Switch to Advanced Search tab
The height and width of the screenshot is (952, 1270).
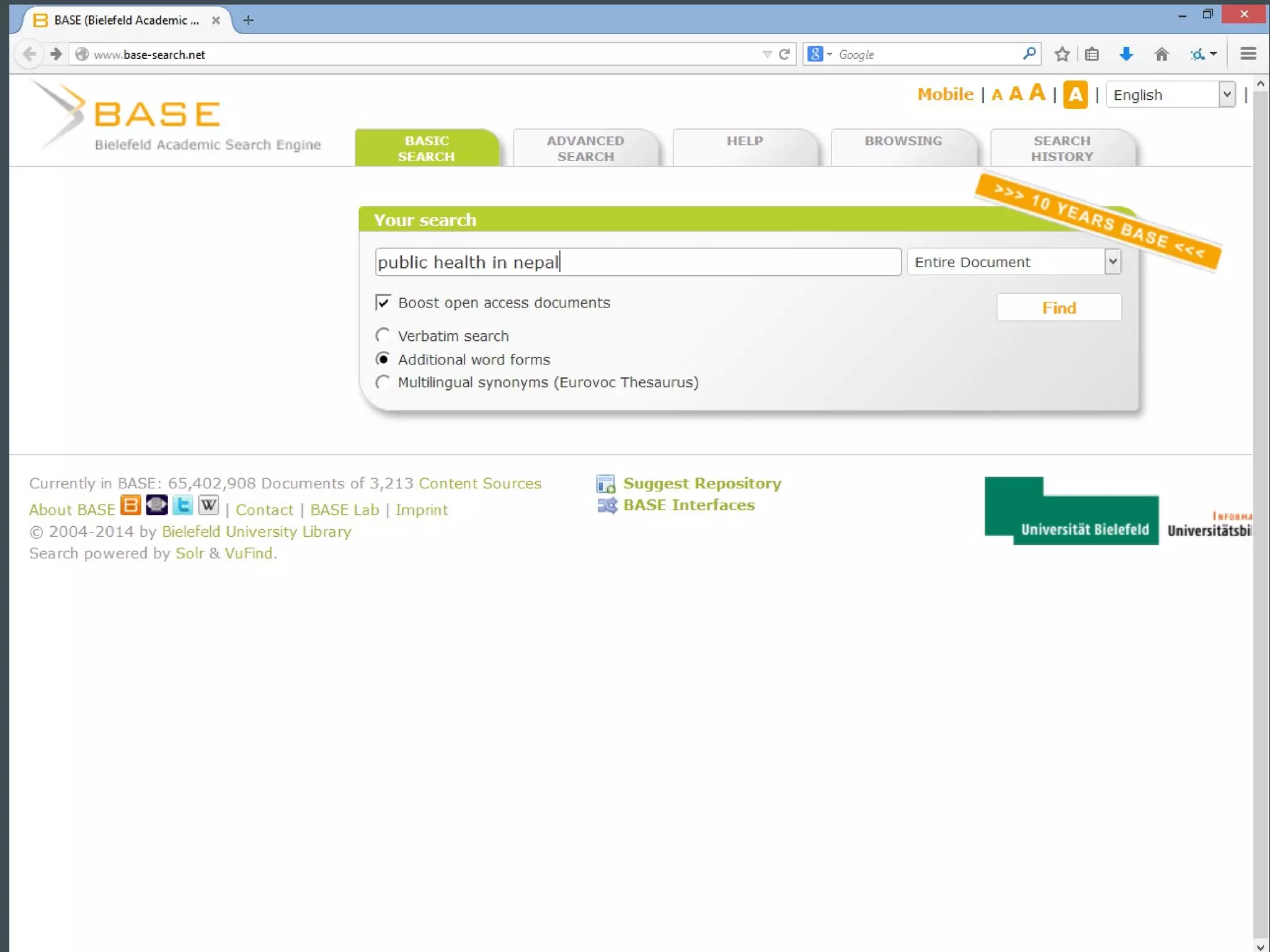click(x=585, y=149)
